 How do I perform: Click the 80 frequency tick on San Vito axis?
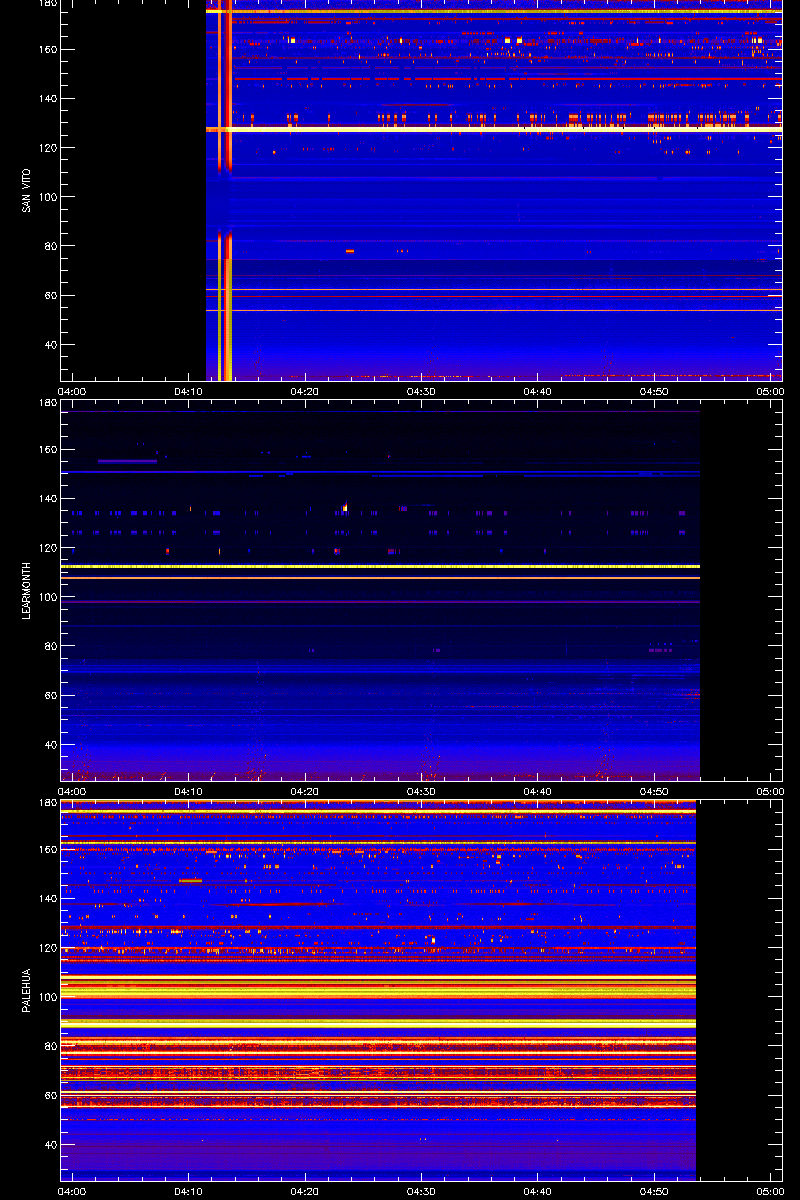[x=50, y=246]
